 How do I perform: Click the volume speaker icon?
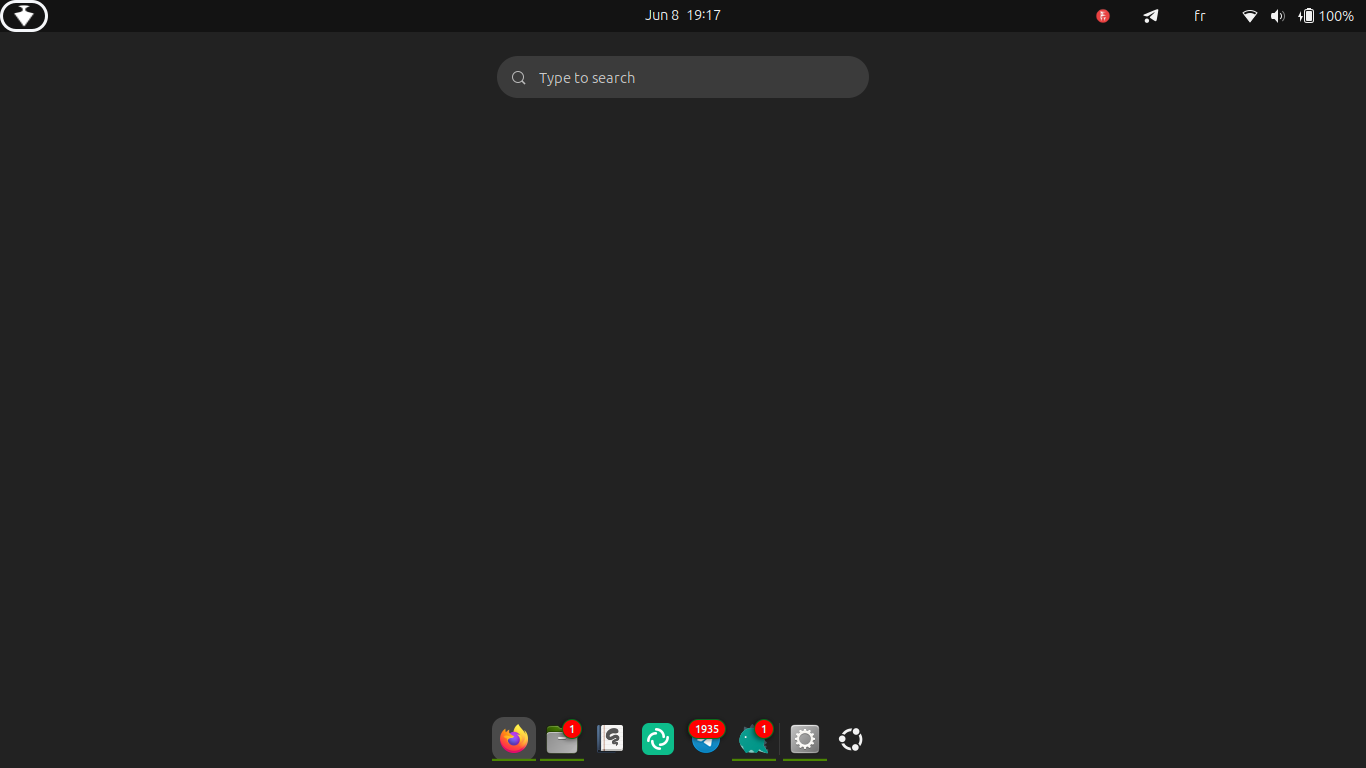point(1277,16)
